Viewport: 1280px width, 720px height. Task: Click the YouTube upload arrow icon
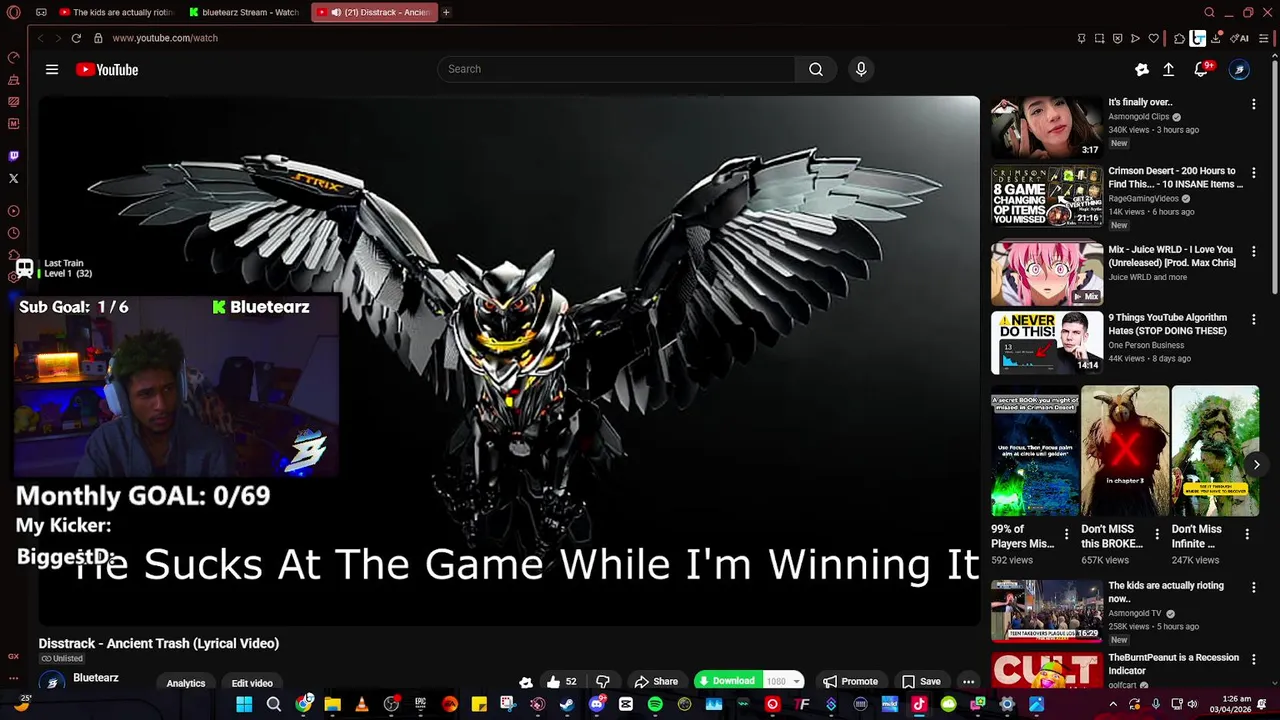[x=1168, y=69]
